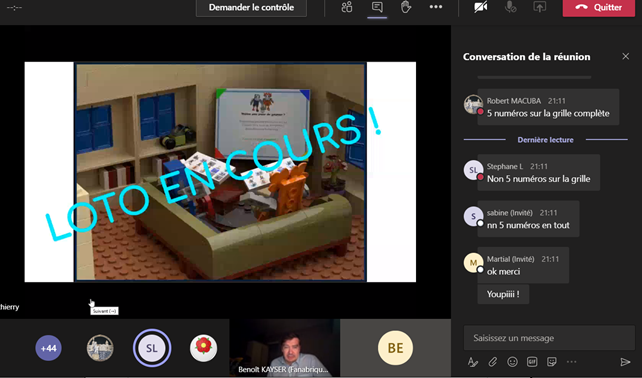This screenshot has height=378, width=642.
Task: Click the Saisissez un message field
Action: click(x=549, y=338)
